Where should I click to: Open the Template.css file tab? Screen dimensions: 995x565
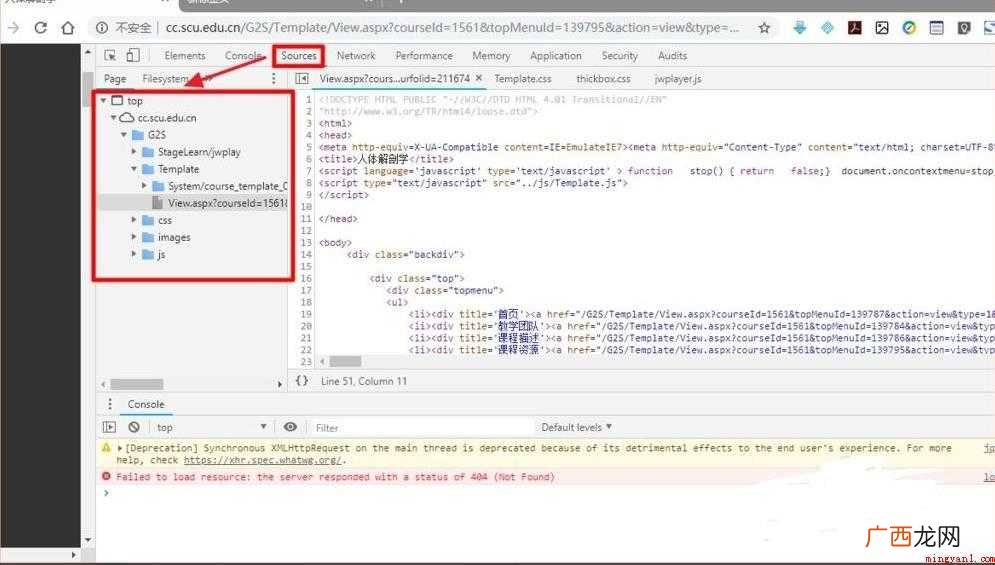[523, 79]
